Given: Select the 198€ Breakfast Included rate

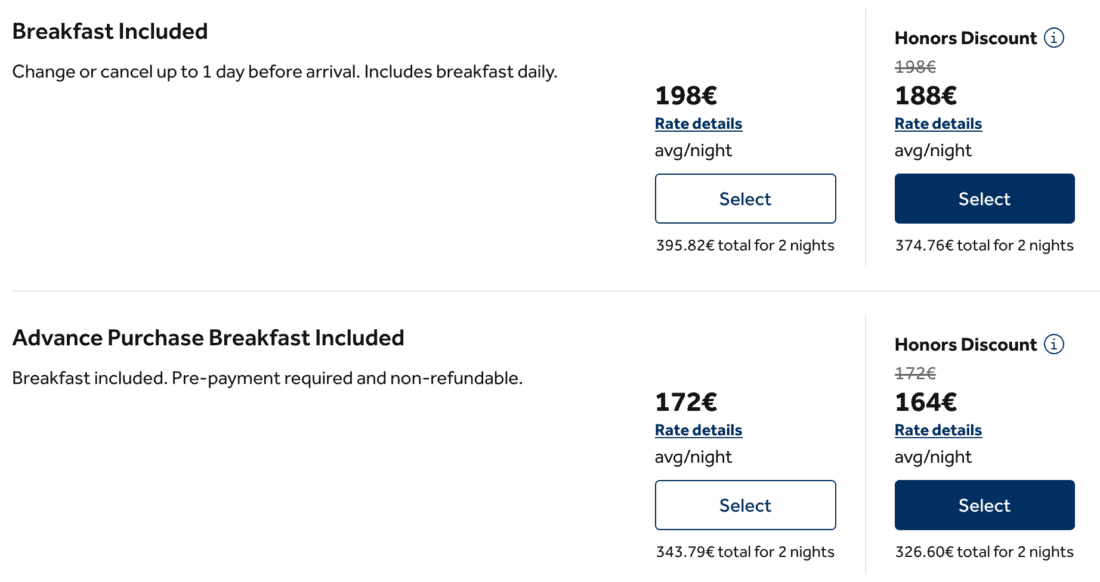Looking at the screenshot, I should [745, 199].
